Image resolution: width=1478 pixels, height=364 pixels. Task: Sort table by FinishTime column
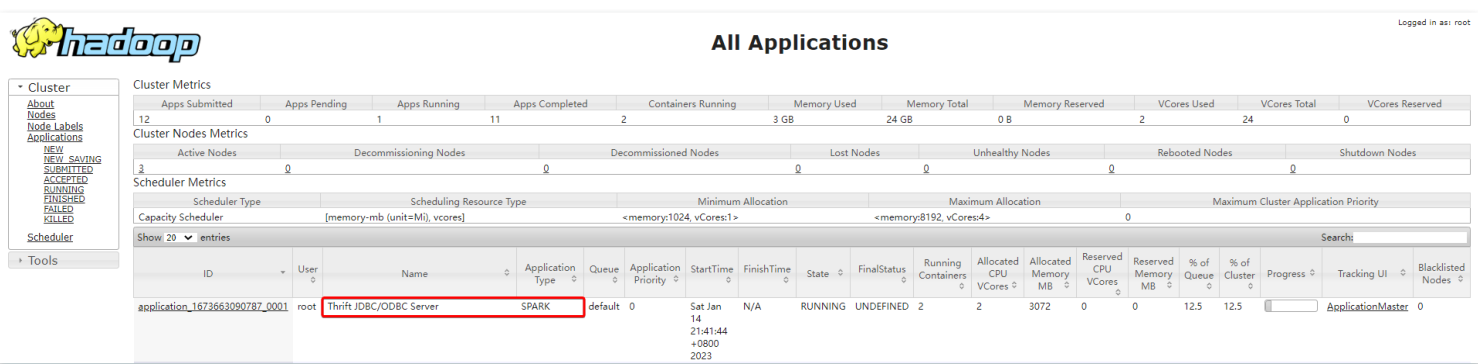[767, 273]
